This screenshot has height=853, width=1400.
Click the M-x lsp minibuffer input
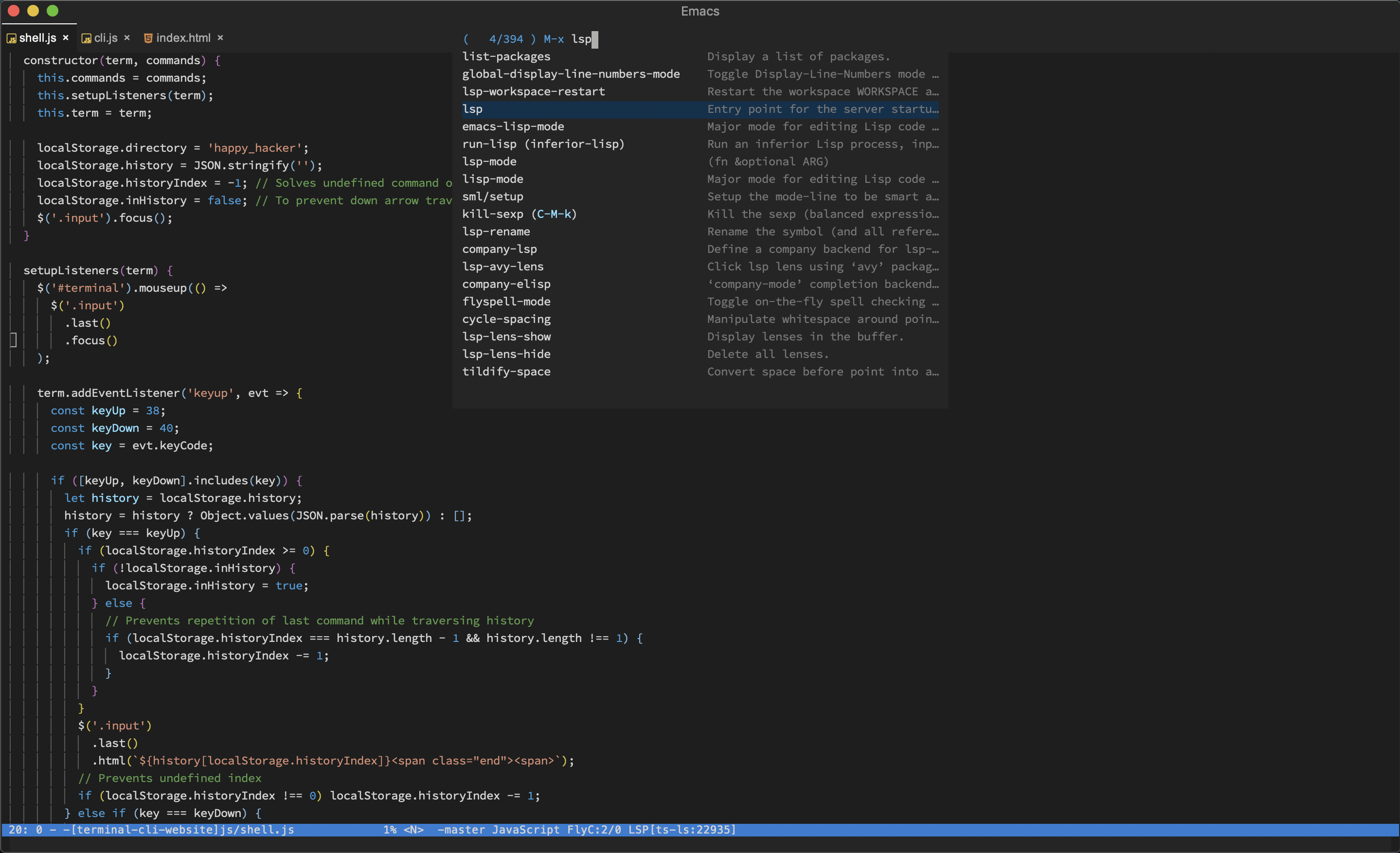(x=581, y=39)
